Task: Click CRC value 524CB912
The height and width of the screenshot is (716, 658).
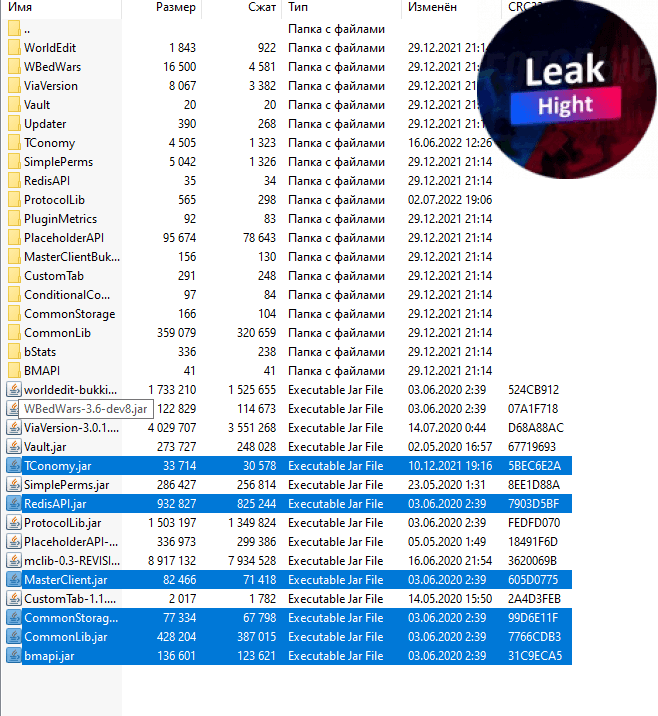Action: click(533, 390)
